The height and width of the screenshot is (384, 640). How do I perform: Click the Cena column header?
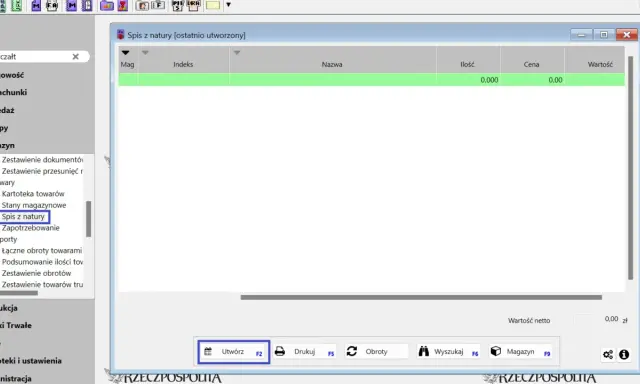(531, 64)
